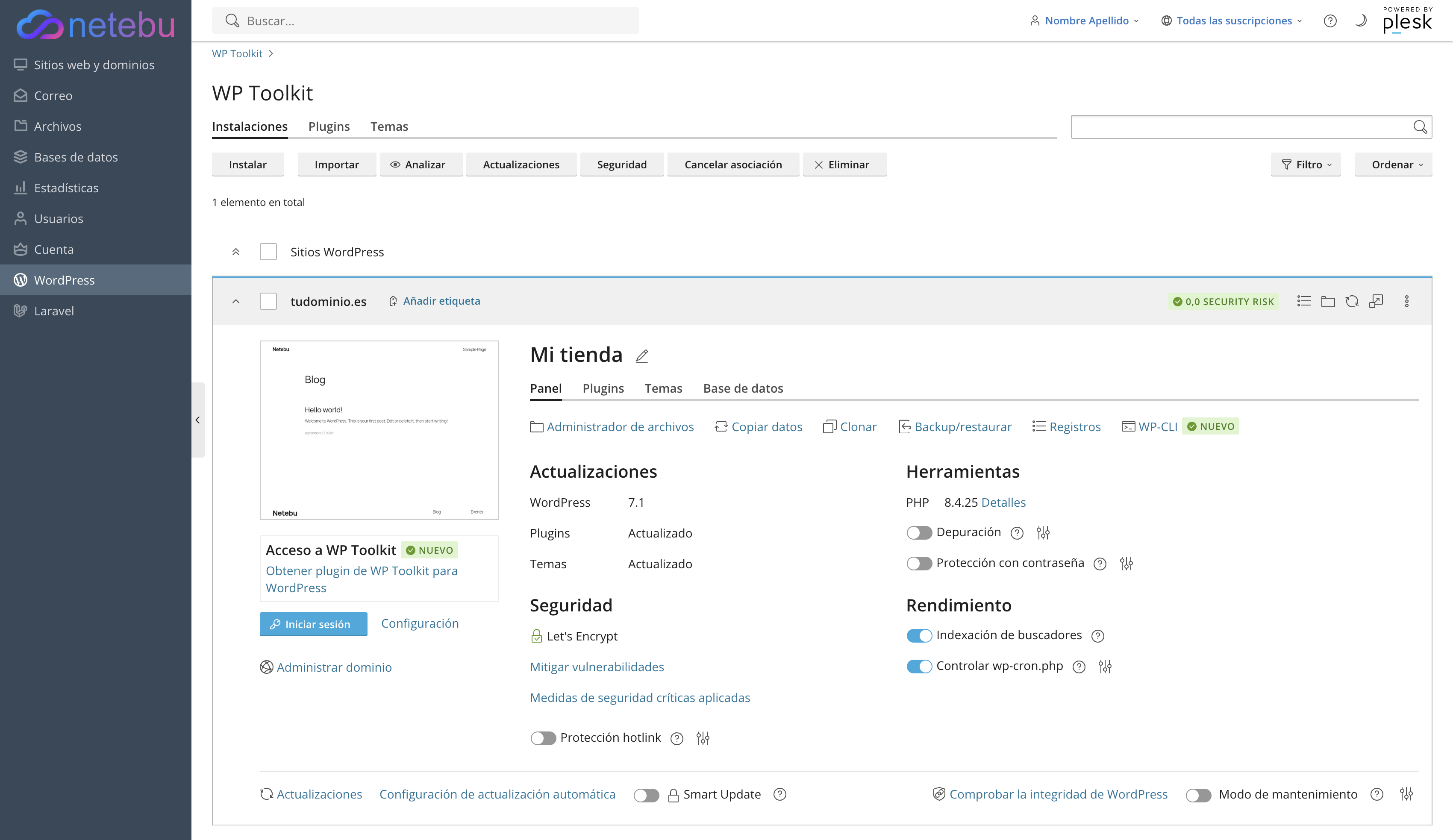Open Modo de mantenimiento settings icon

coord(1406,794)
